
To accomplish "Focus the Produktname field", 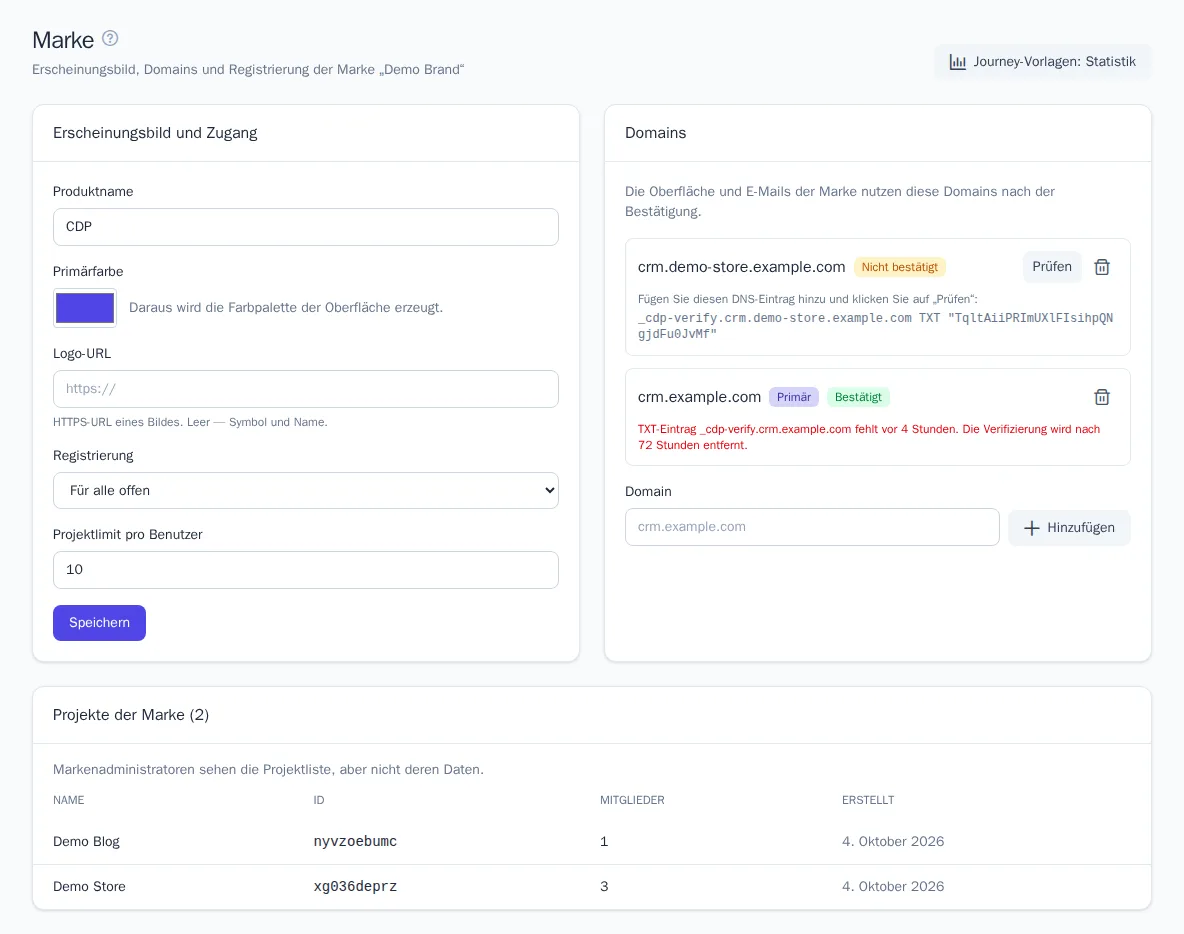I will pyautogui.click(x=306, y=227).
